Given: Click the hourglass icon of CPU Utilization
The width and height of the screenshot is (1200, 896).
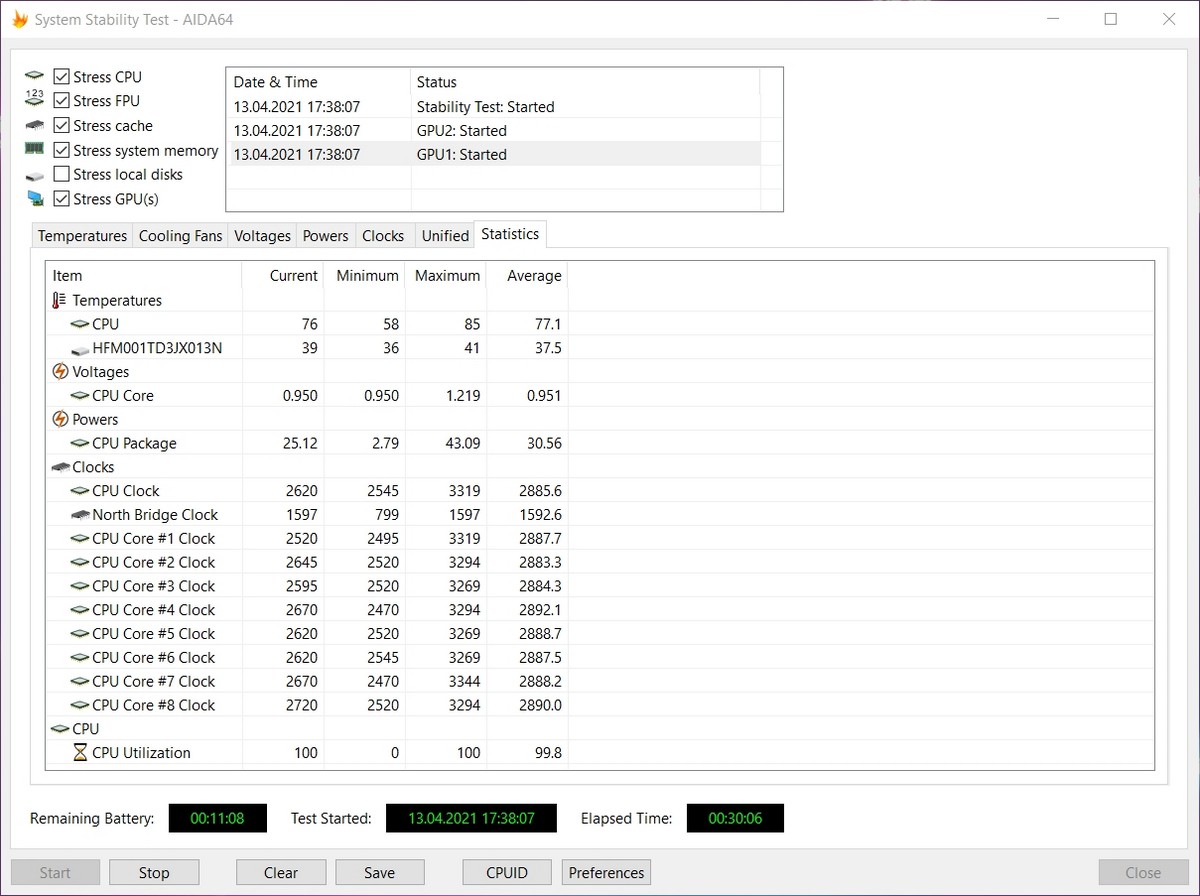Looking at the screenshot, I should pyautogui.click(x=80, y=753).
